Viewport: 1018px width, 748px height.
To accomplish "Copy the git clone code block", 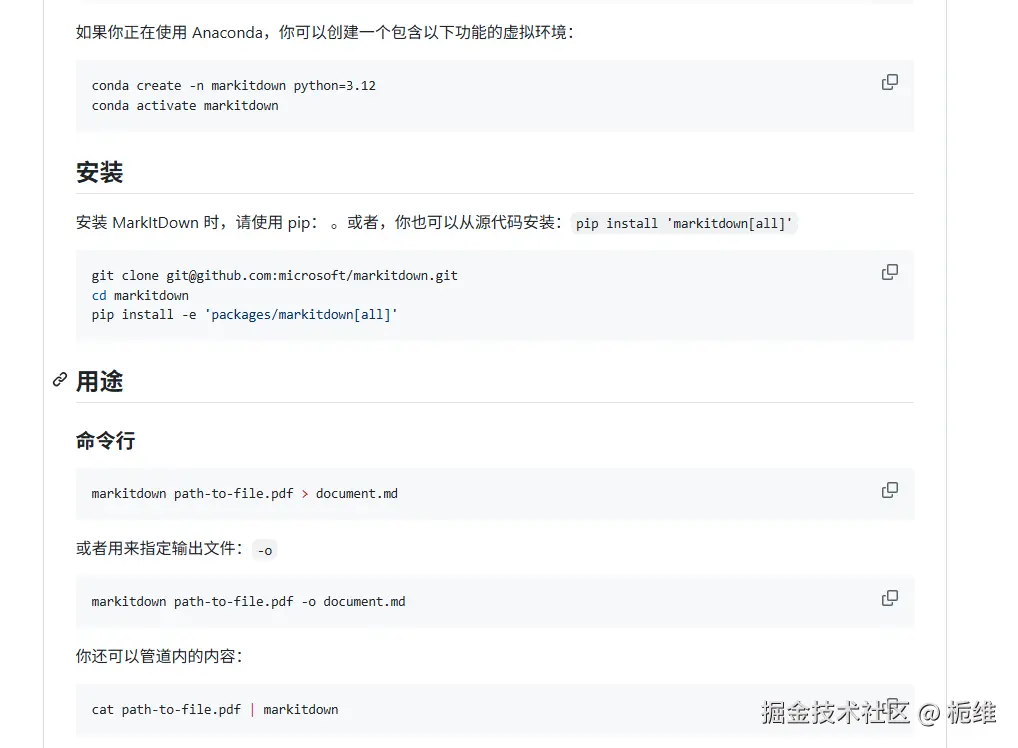I will (889, 273).
